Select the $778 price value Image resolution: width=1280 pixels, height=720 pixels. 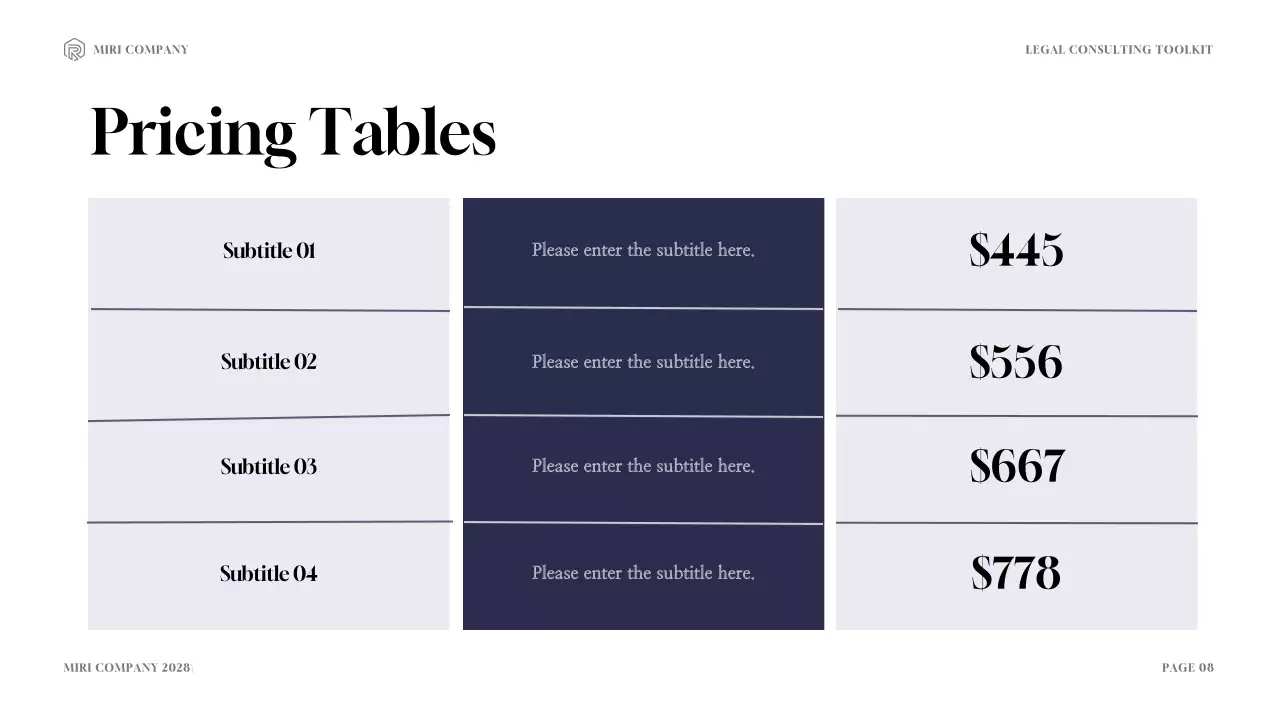(x=1016, y=573)
